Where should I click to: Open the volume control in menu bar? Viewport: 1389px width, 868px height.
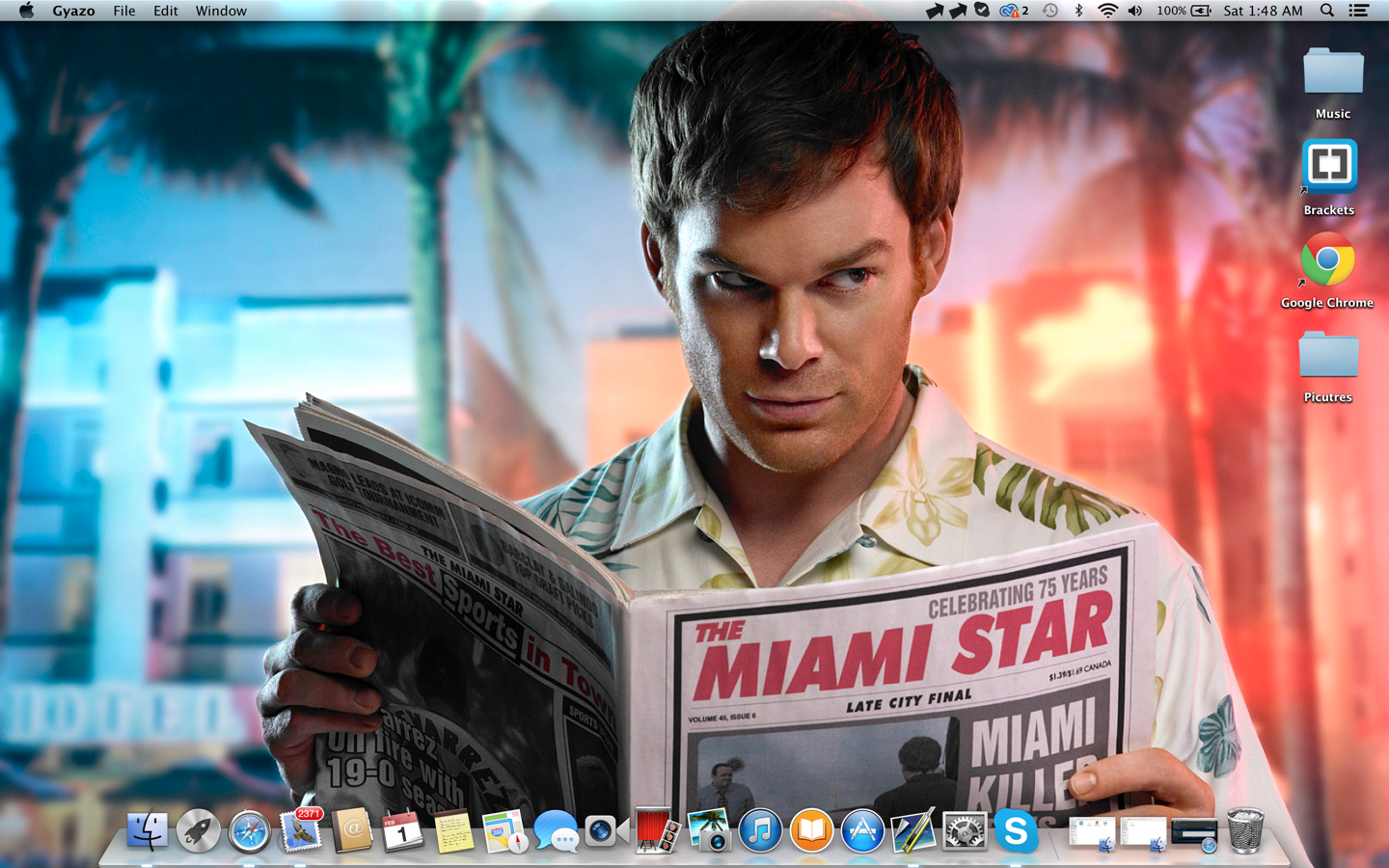1135,11
